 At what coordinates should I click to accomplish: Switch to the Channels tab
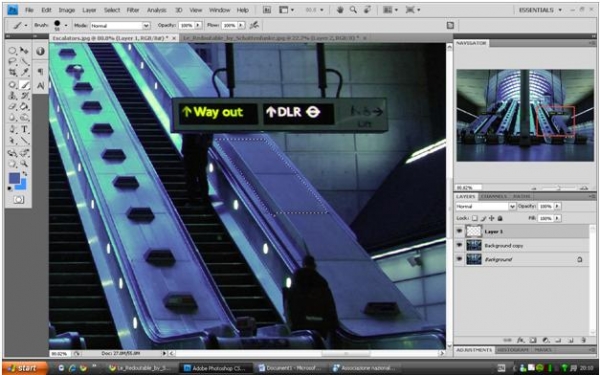click(x=493, y=196)
